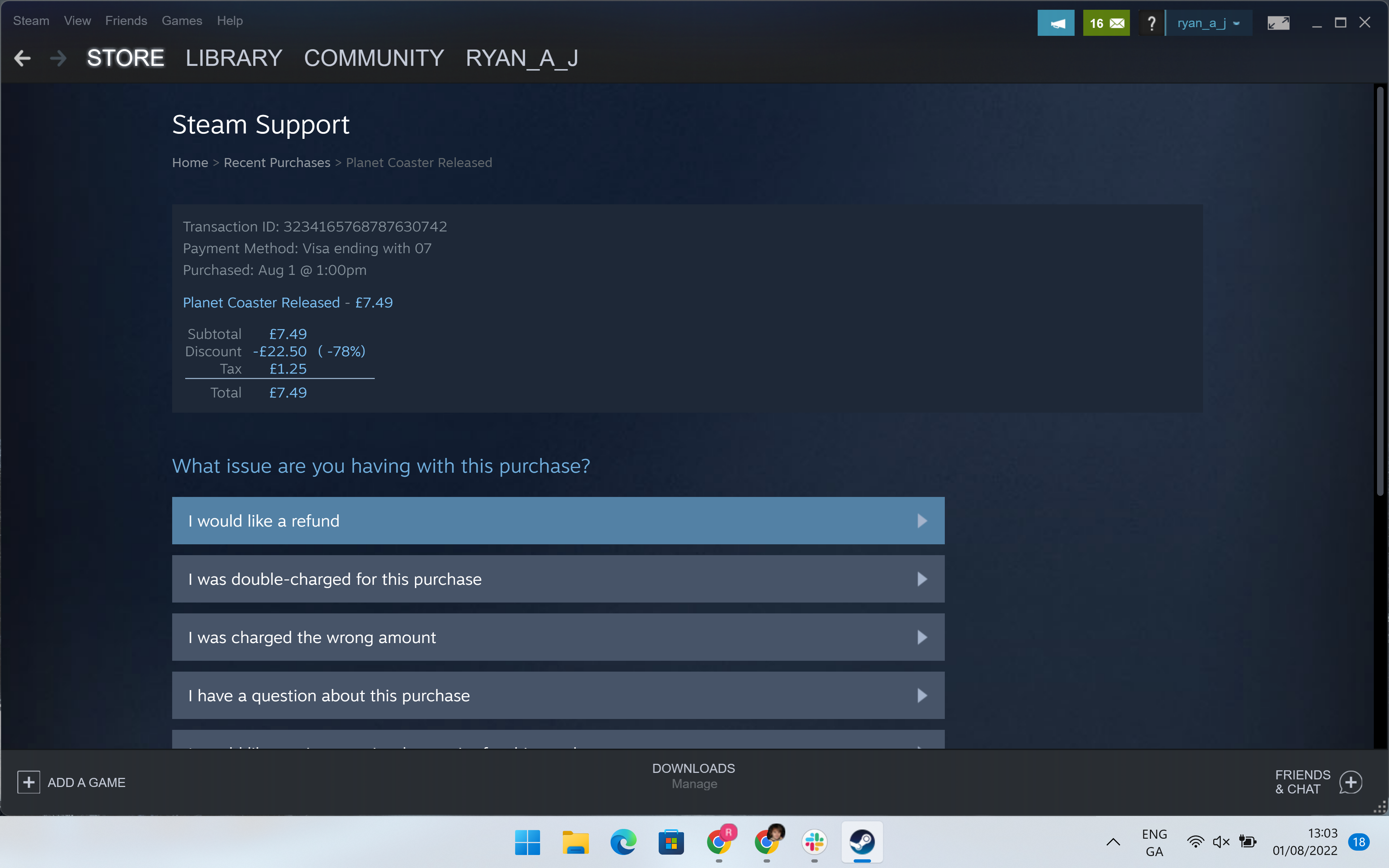Open Windows Start menu
The width and height of the screenshot is (1389, 868).
click(x=527, y=842)
